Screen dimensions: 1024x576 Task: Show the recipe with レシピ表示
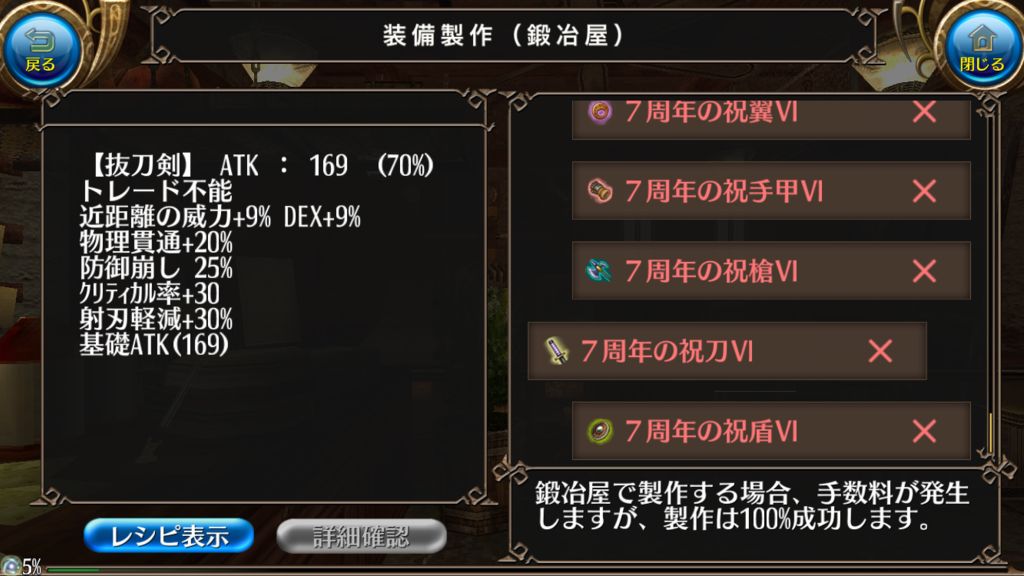click(169, 536)
